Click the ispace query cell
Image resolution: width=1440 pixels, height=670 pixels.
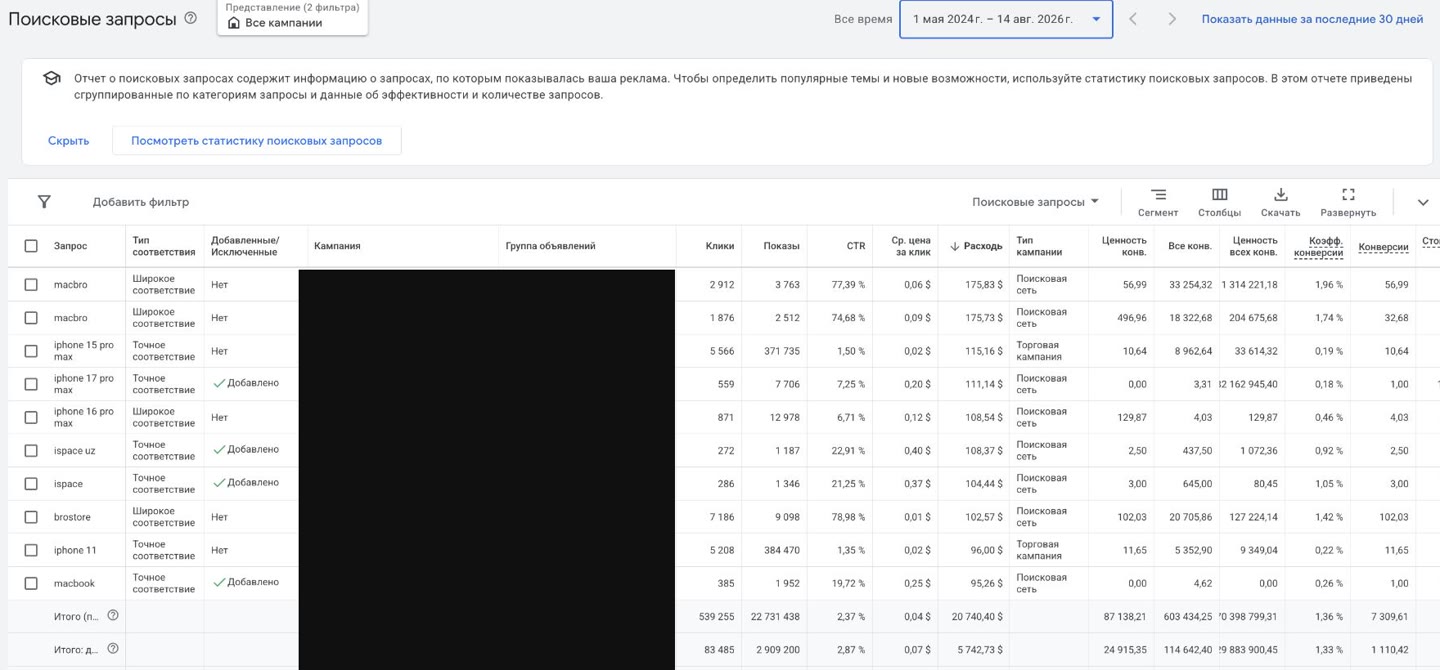[68, 484]
